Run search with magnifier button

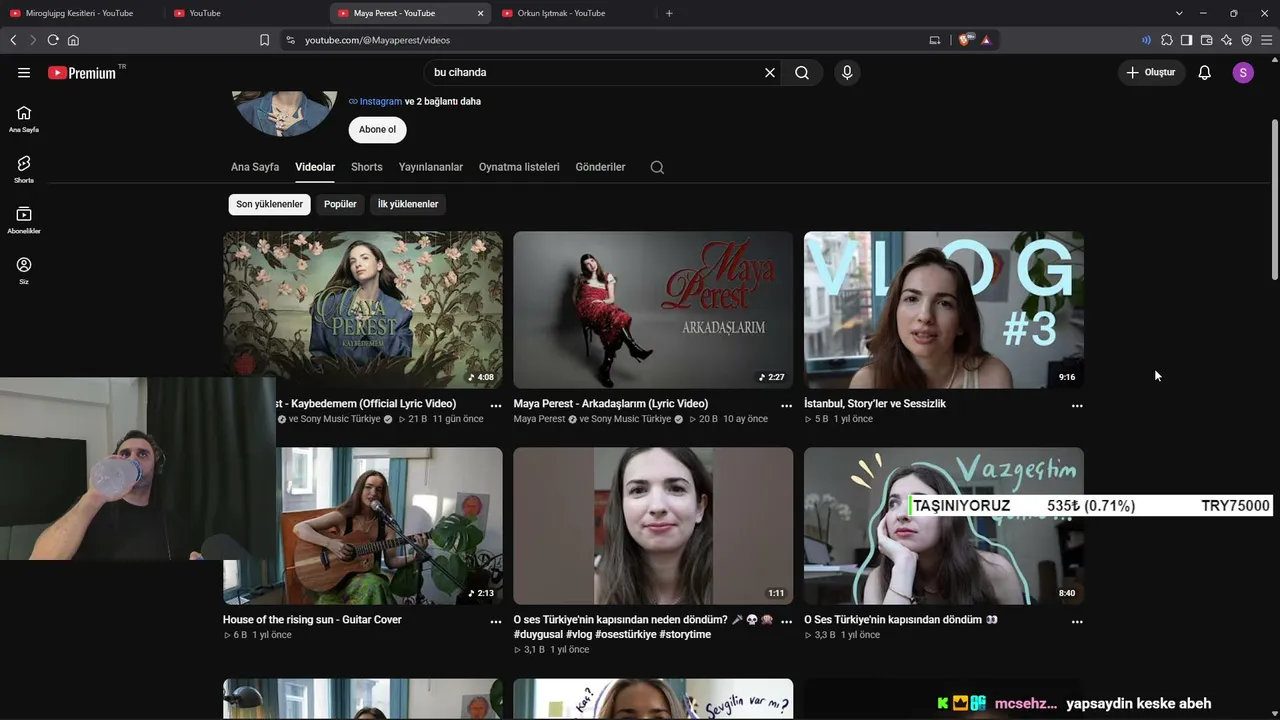802,73
